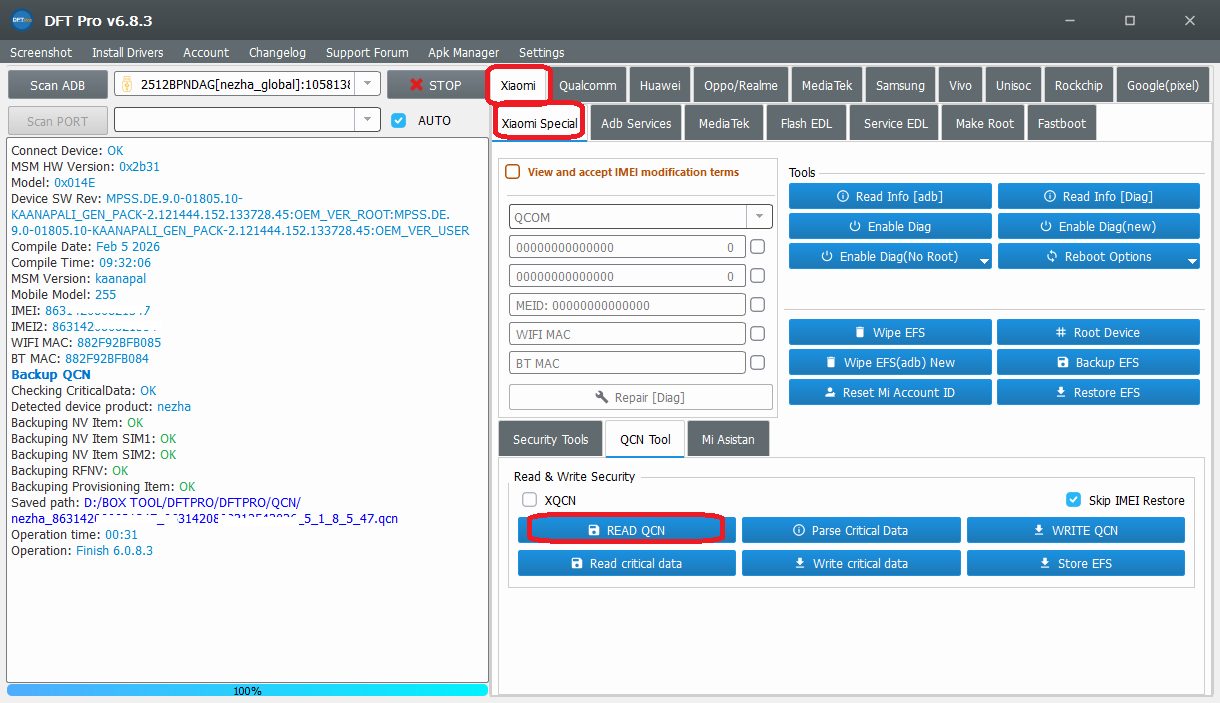
Task: Open the Screenshot menu
Action: (x=41, y=52)
